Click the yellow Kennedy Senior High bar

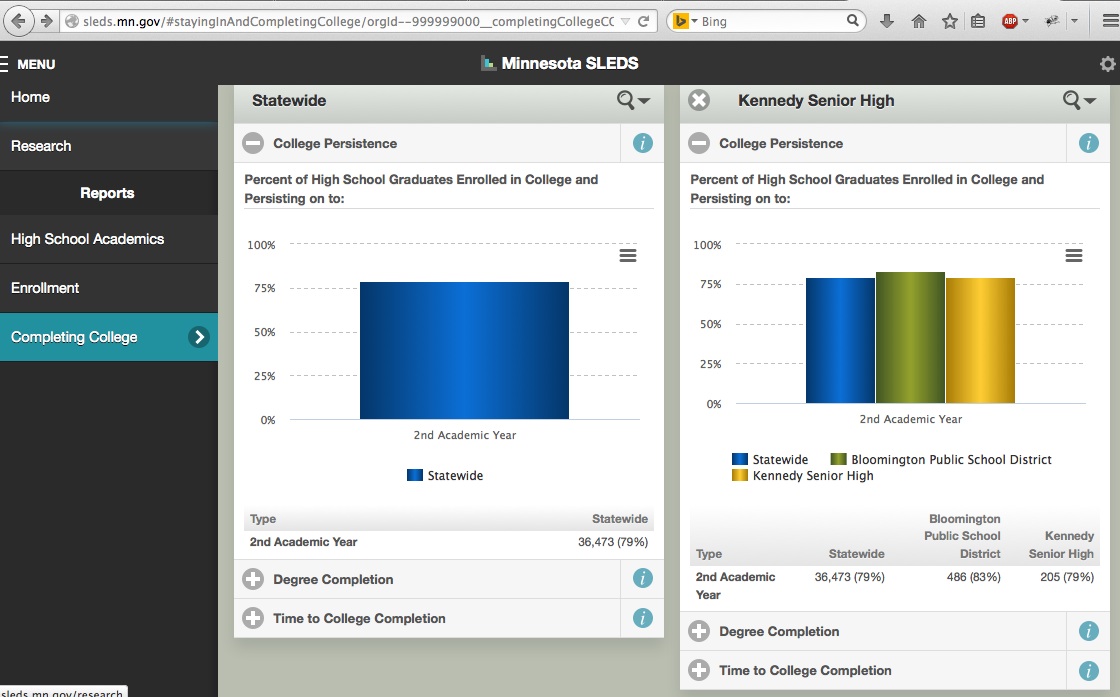coord(980,341)
